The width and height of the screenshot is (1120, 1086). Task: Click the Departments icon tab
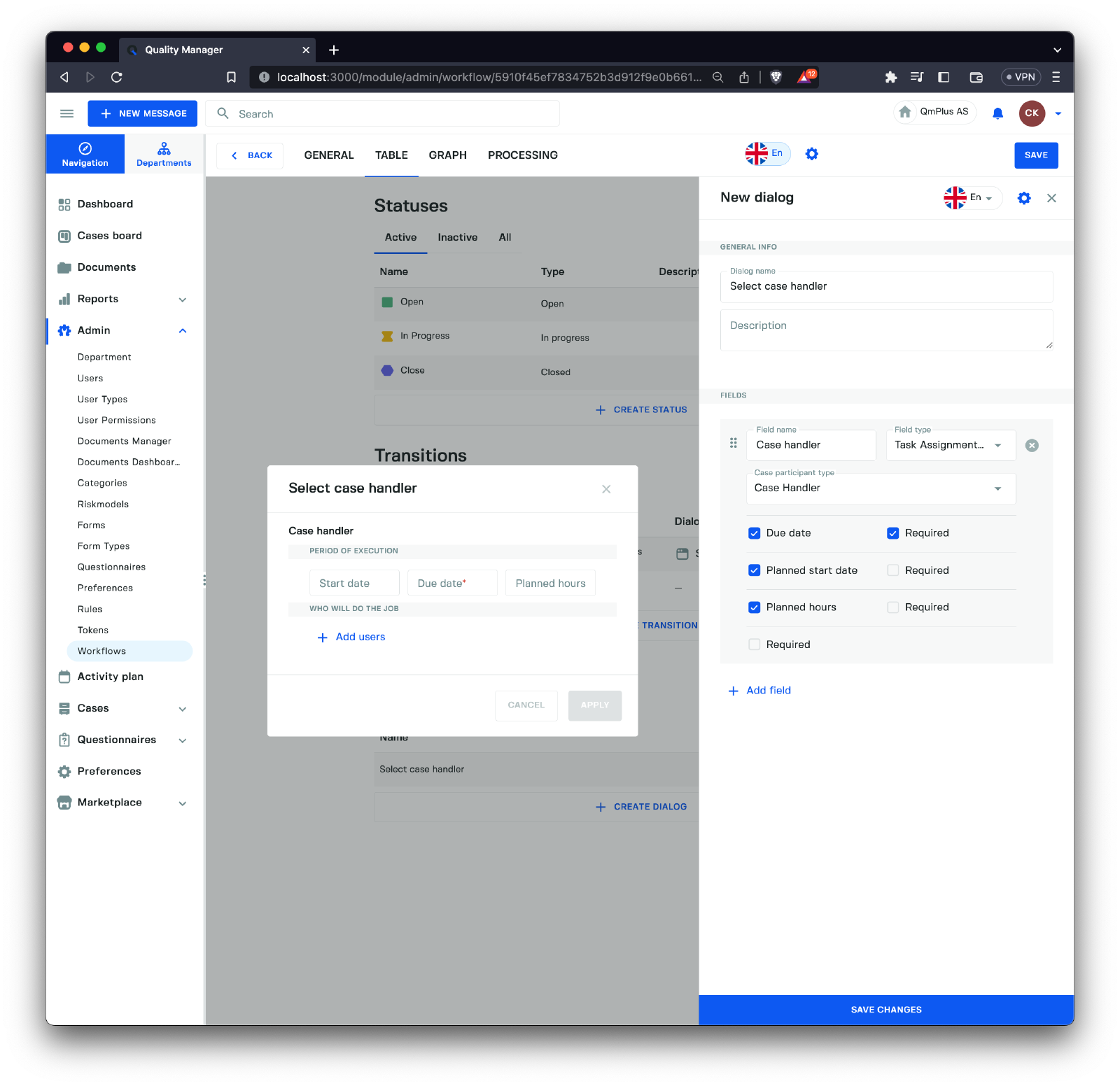pyautogui.click(x=164, y=154)
